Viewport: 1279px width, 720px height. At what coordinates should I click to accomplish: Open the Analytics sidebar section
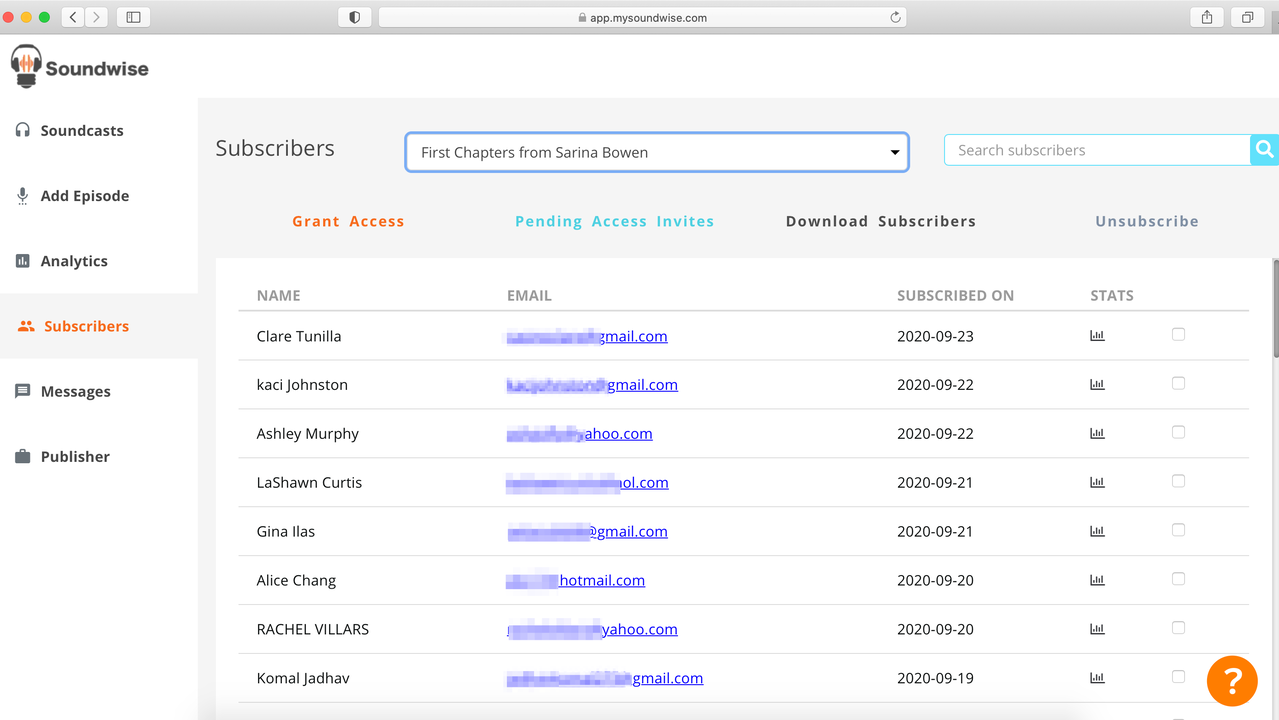tap(73, 261)
